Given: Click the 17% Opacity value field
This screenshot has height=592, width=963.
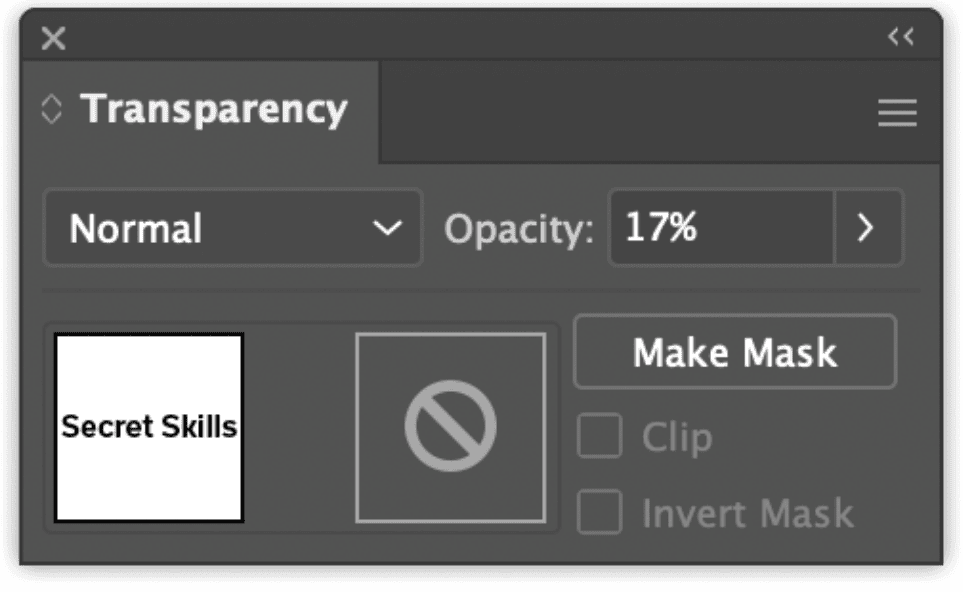Looking at the screenshot, I should point(720,229).
